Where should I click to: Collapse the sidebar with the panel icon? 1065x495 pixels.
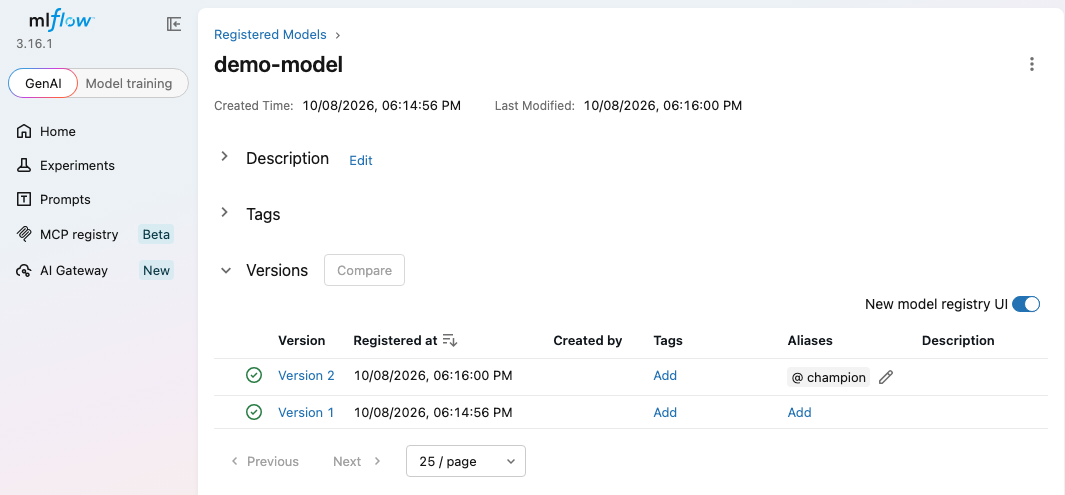coord(174,24)
